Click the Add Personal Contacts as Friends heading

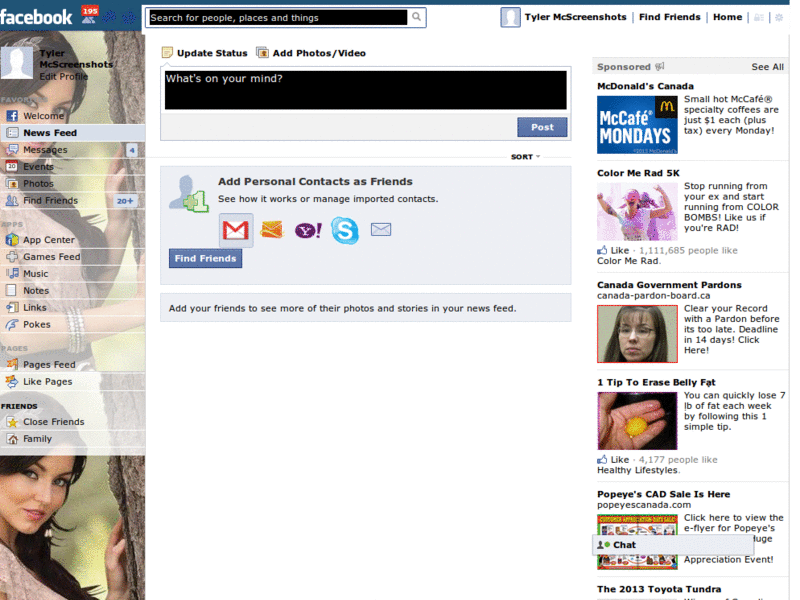[315, 182]
